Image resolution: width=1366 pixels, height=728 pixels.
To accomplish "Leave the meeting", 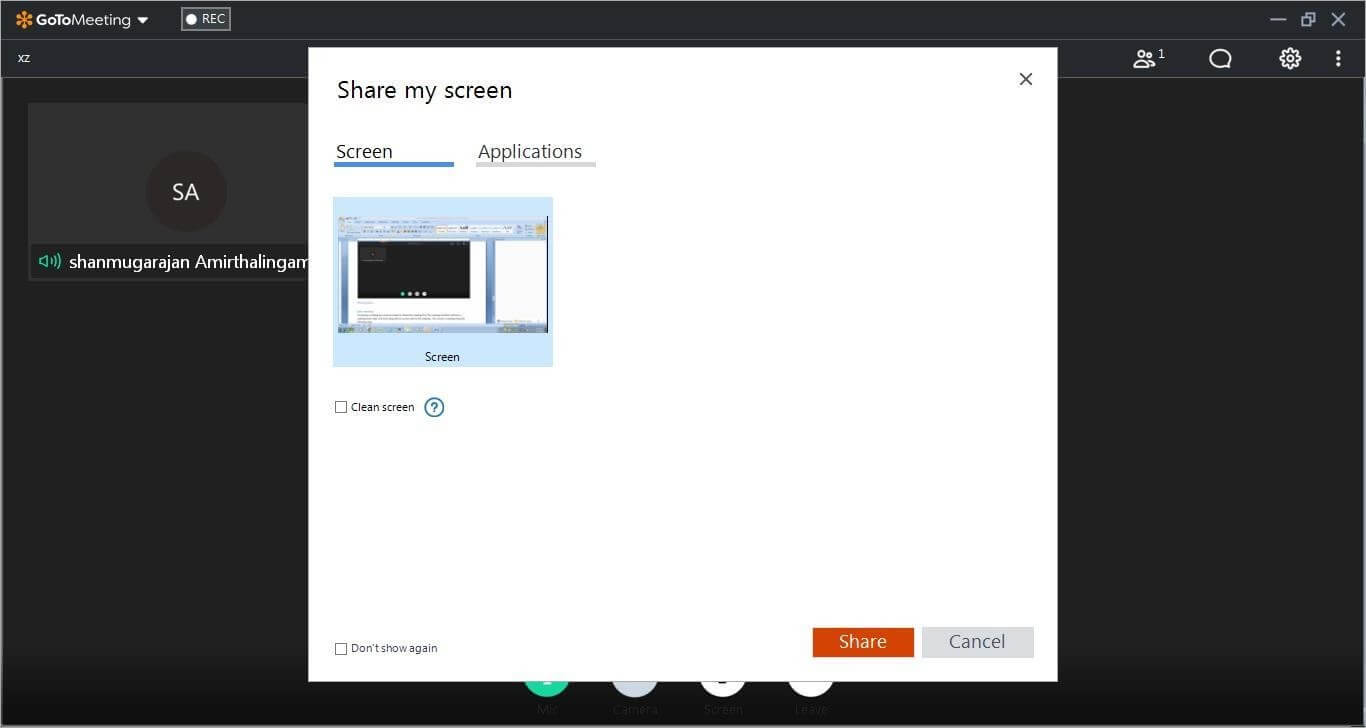I will tap(810, 685).
